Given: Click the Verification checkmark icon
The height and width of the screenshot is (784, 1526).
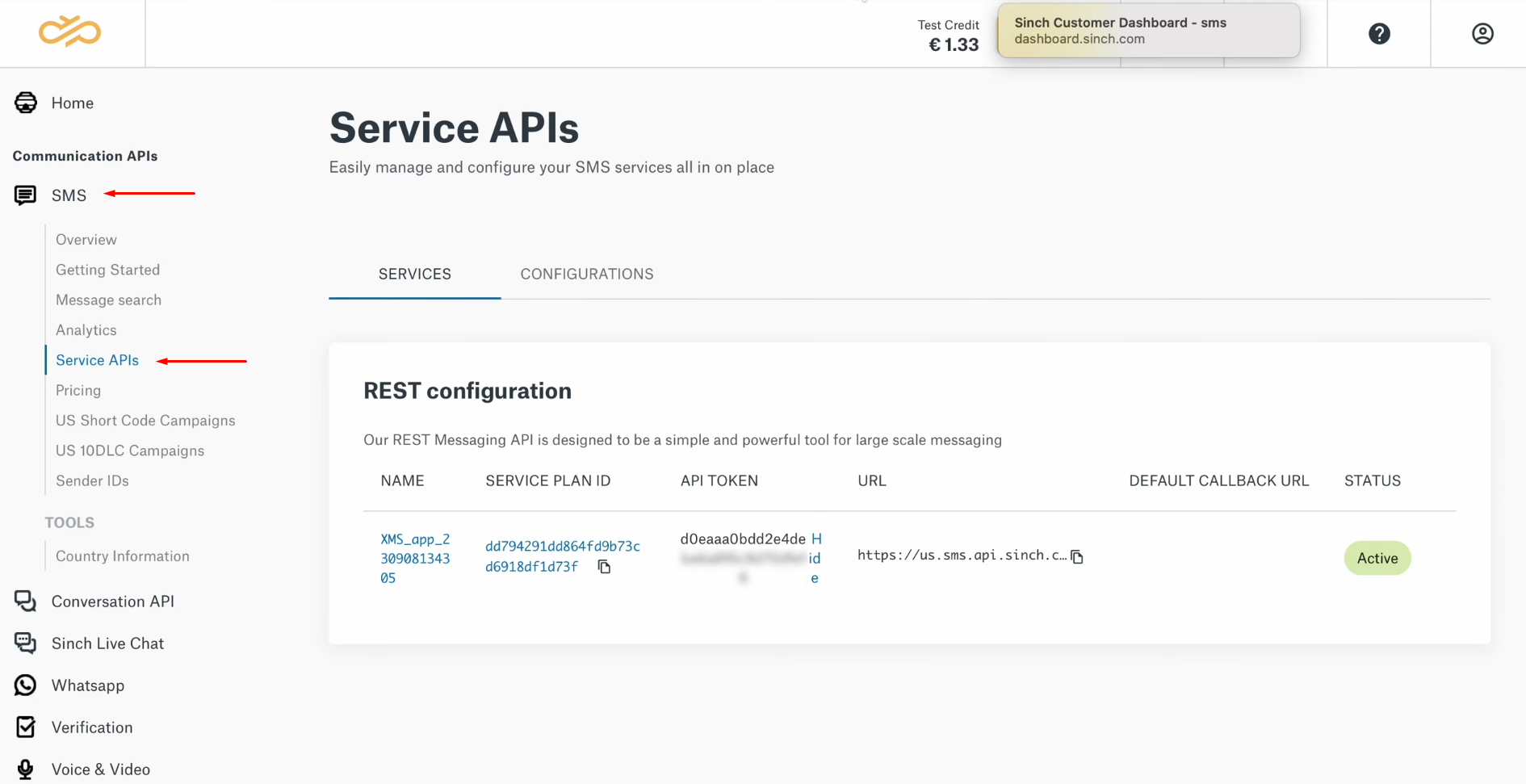Looking at the screenshot, I should pyautogui.click(x=26, y=727).
